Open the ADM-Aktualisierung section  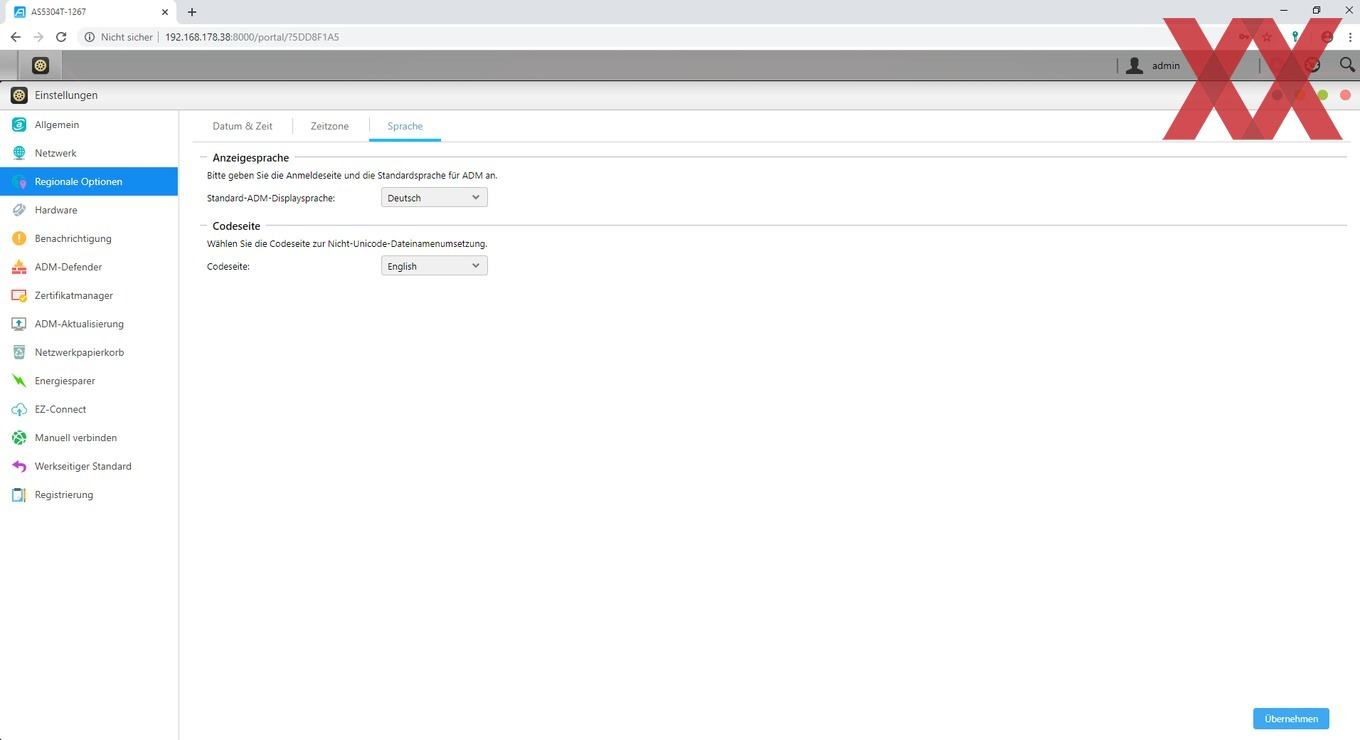click(89, 324)
